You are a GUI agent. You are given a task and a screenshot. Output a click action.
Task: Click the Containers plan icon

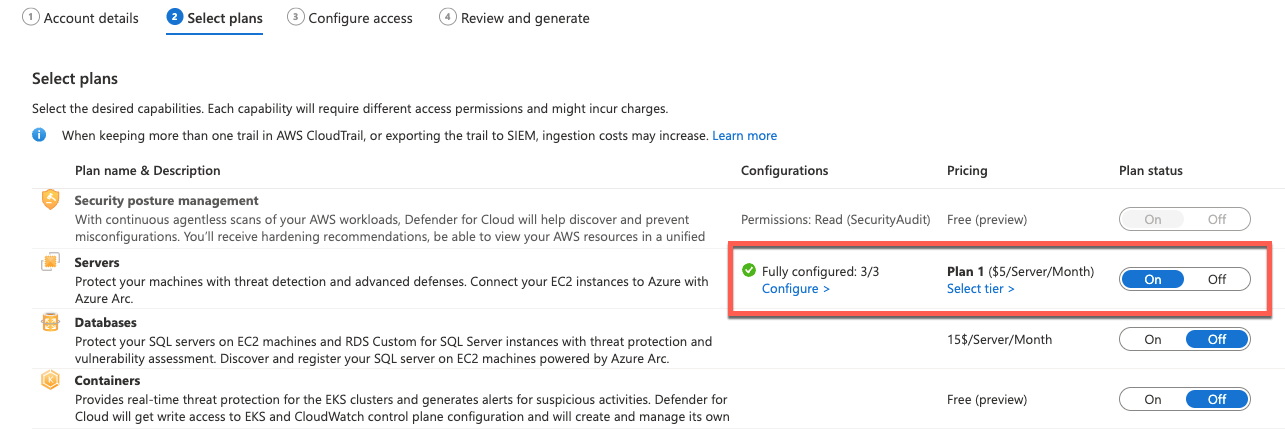click(x=50, y=381)
